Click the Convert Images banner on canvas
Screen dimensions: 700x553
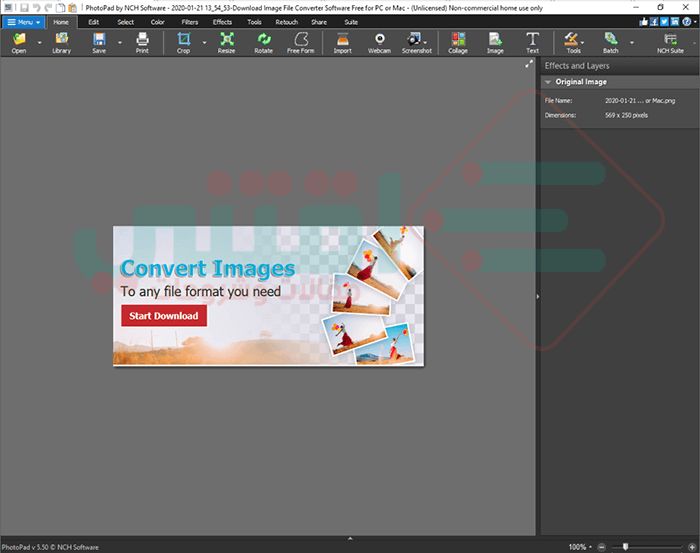268,296
